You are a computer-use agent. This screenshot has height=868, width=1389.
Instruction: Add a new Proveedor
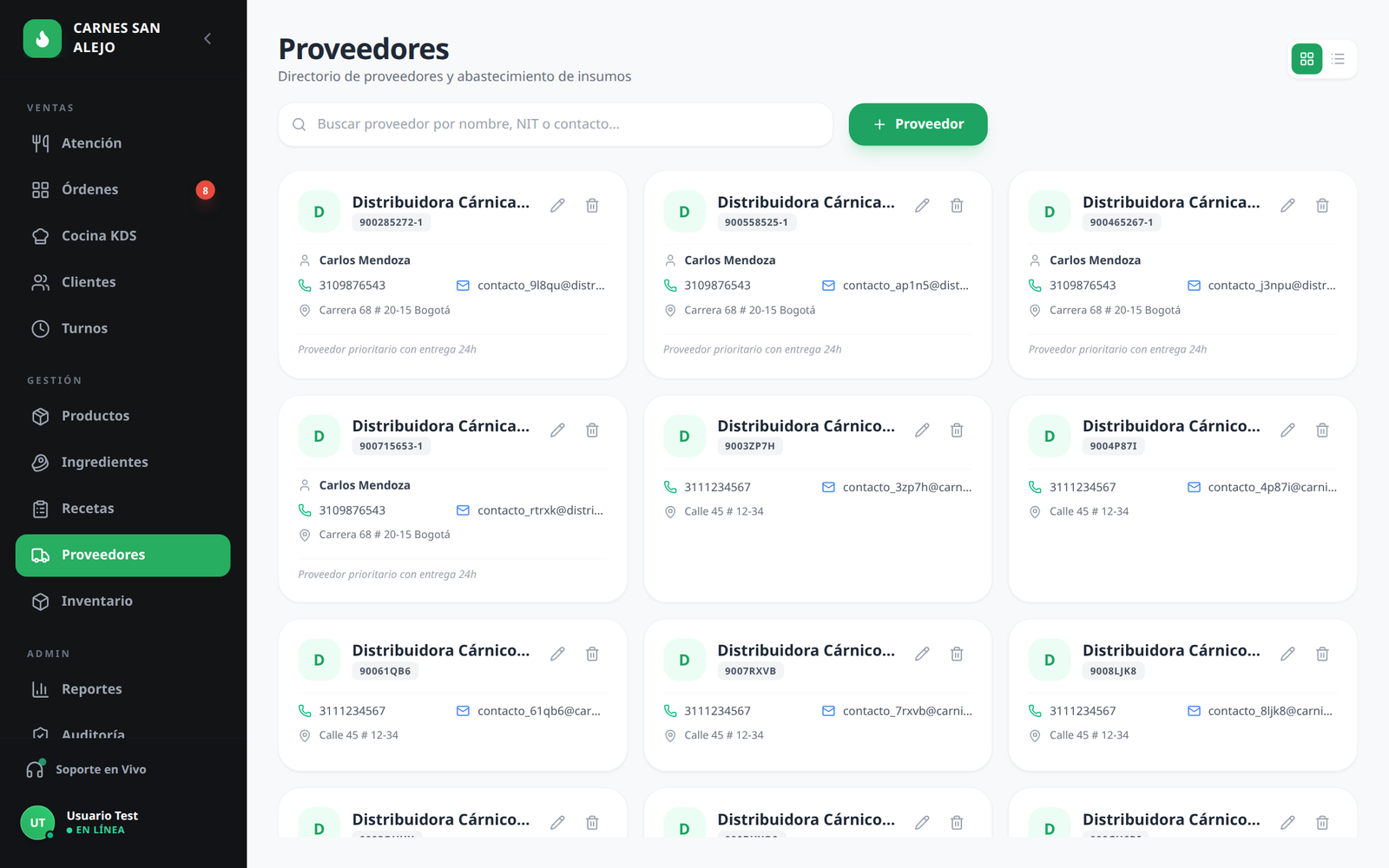[x=918, y=124]
